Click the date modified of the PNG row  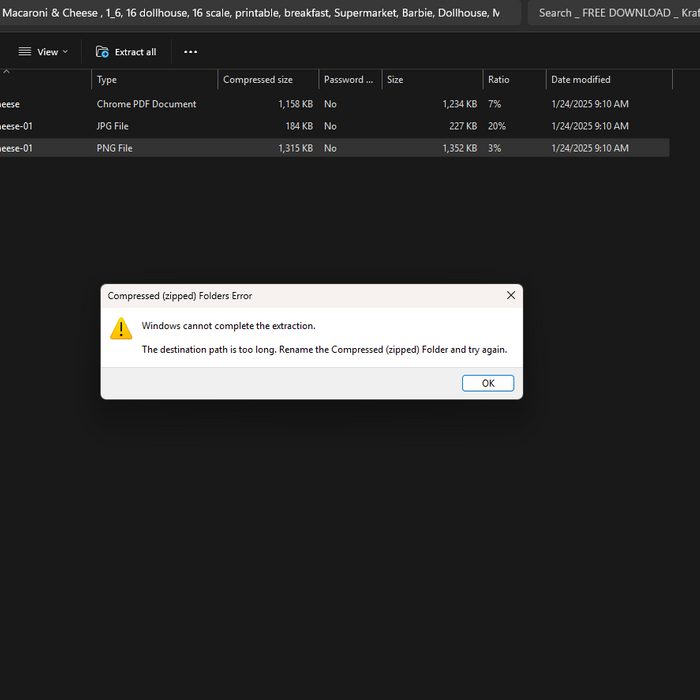tap(590, 148)
